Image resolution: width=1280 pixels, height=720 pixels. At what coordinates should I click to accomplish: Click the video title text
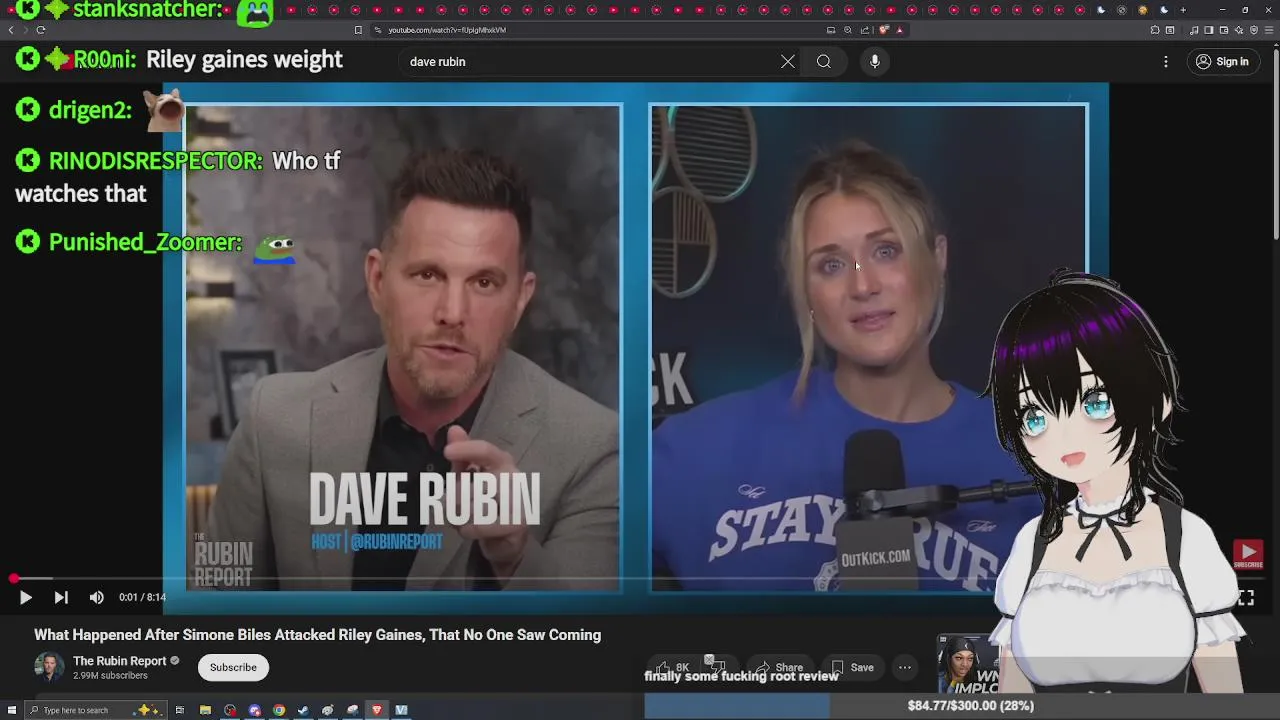(317, 635)
